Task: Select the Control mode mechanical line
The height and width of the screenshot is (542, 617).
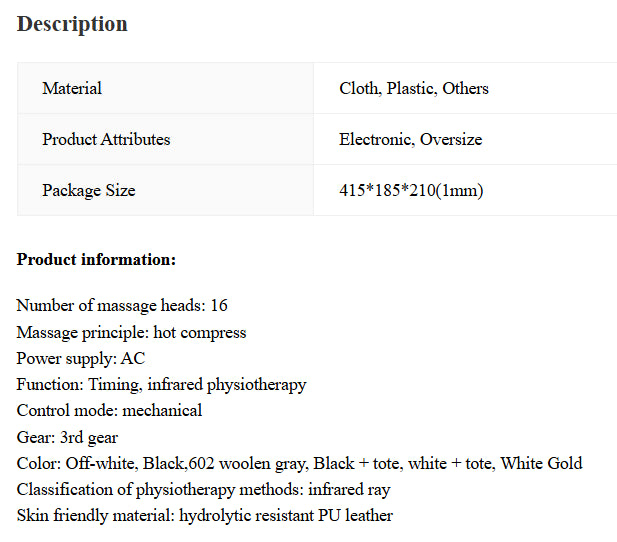Action: point(109,411)
